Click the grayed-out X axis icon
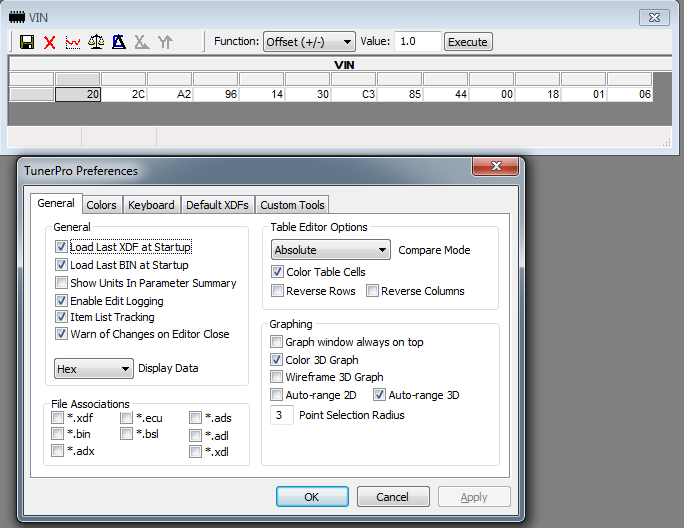 click(142, 42)
